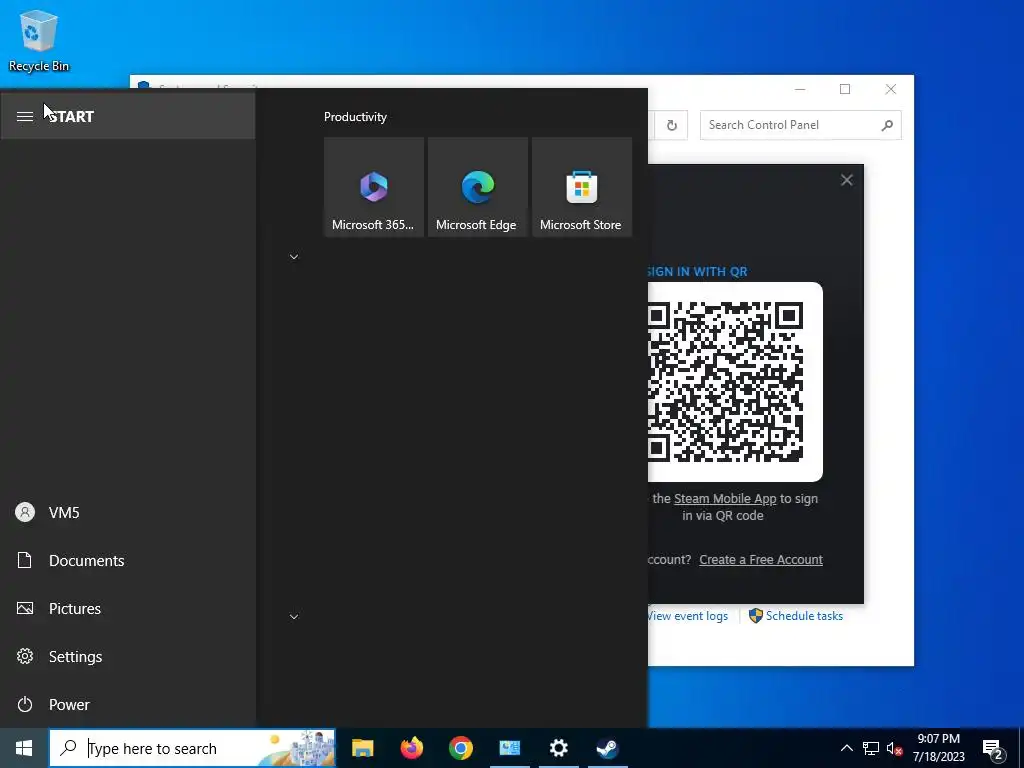The image size is (1024, 768).
Task: Click the Productivity group header
Action: pyautogui.click(x=355, y=117)
